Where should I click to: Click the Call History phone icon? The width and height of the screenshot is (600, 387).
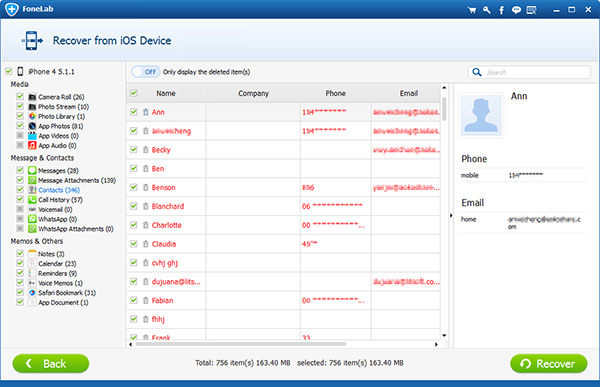(x=32, y=199)
